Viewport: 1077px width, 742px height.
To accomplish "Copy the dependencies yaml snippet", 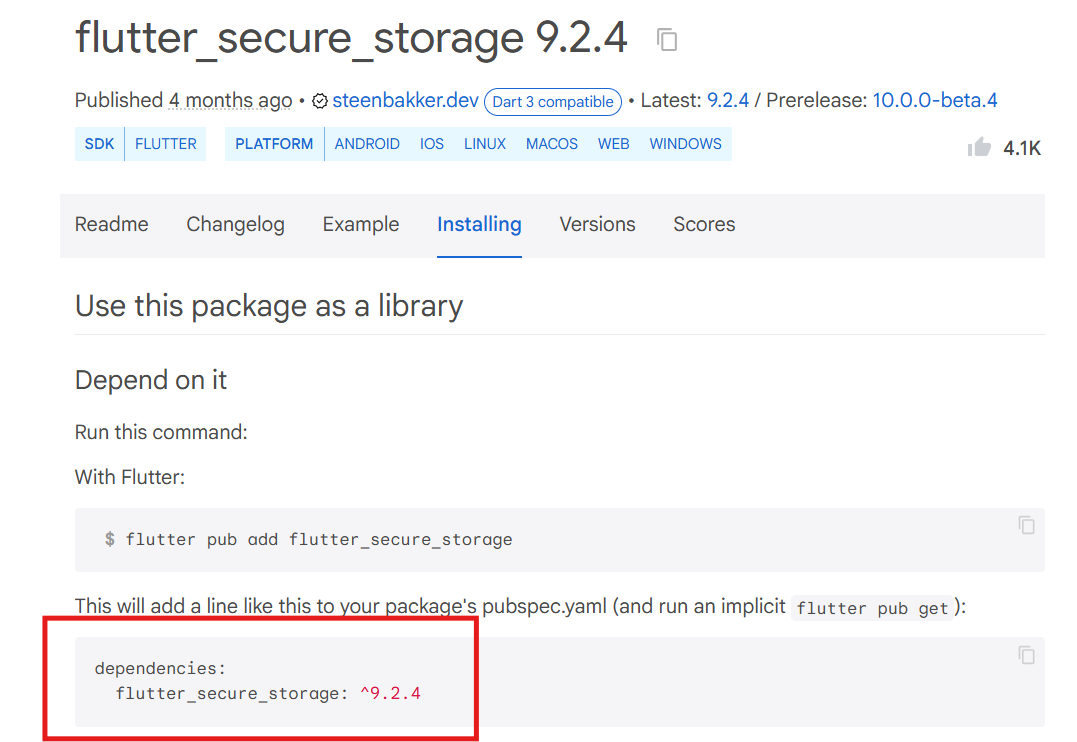I will click(x=1026, y=655).
